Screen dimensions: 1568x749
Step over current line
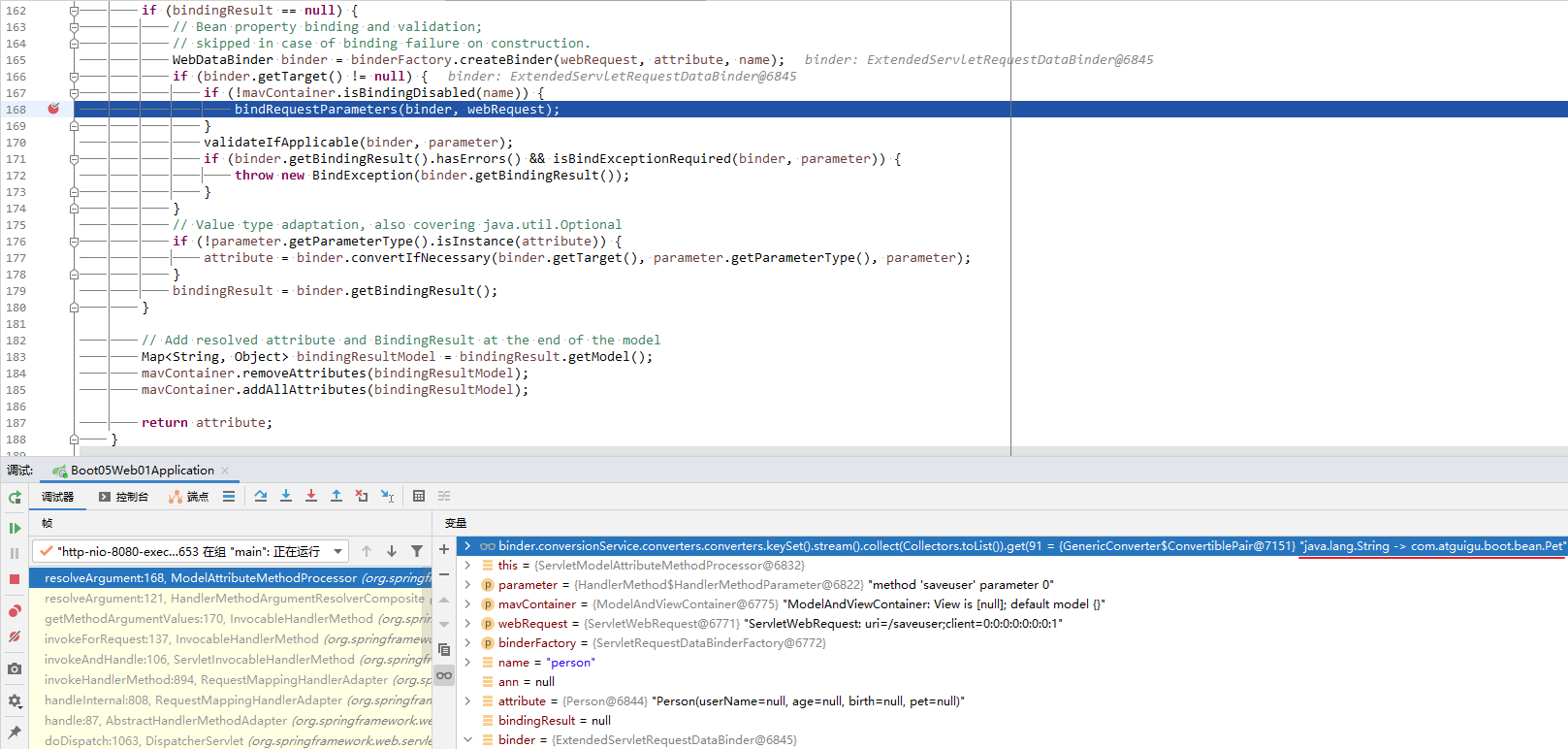(x=261, y=496)
